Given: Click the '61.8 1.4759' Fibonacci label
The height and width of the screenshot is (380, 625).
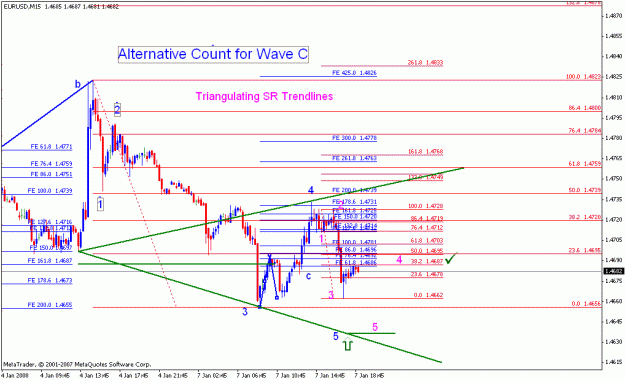Looking at the screenshot, I should pos(585,164).
